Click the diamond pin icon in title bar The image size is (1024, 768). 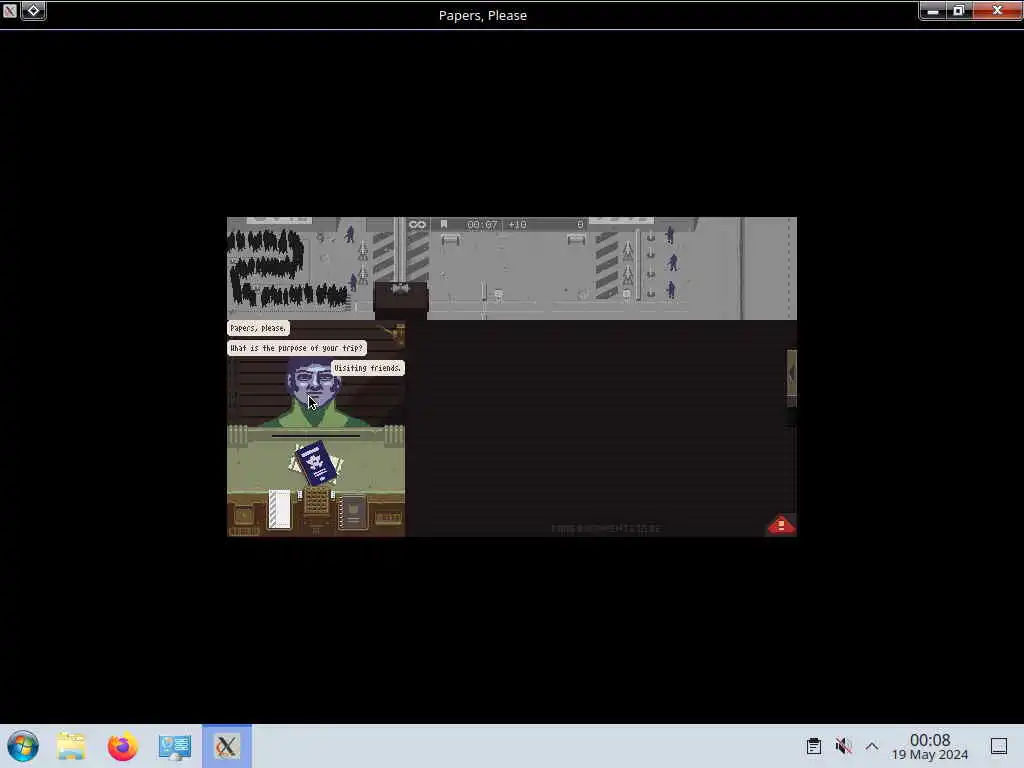[x=33, y=10]
